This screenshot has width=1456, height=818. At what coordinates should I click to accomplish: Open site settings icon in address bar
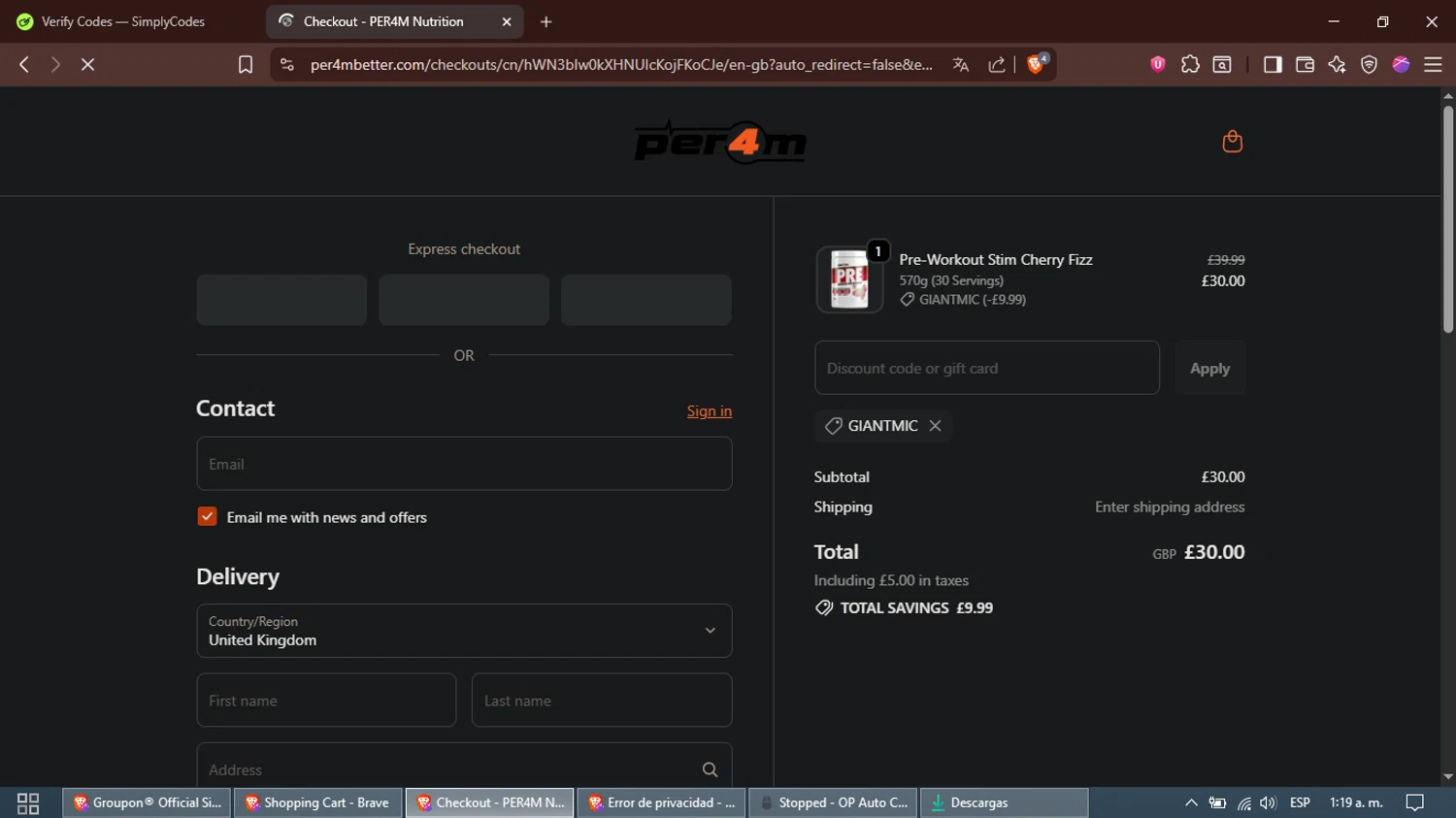[x=286, y=64]
